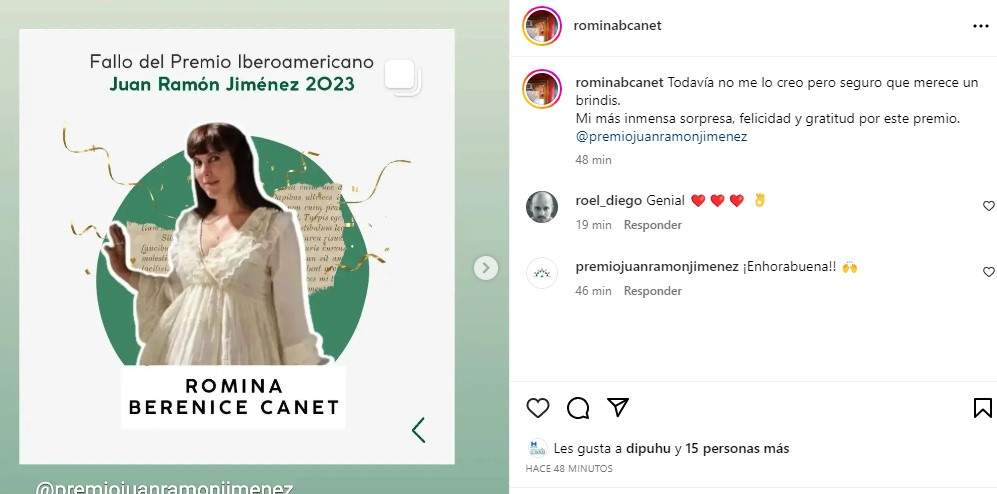Open rominabcanet avatar beside the caption
The width and height of the screenshot is (997, 494).
click(x=542, y=88)
